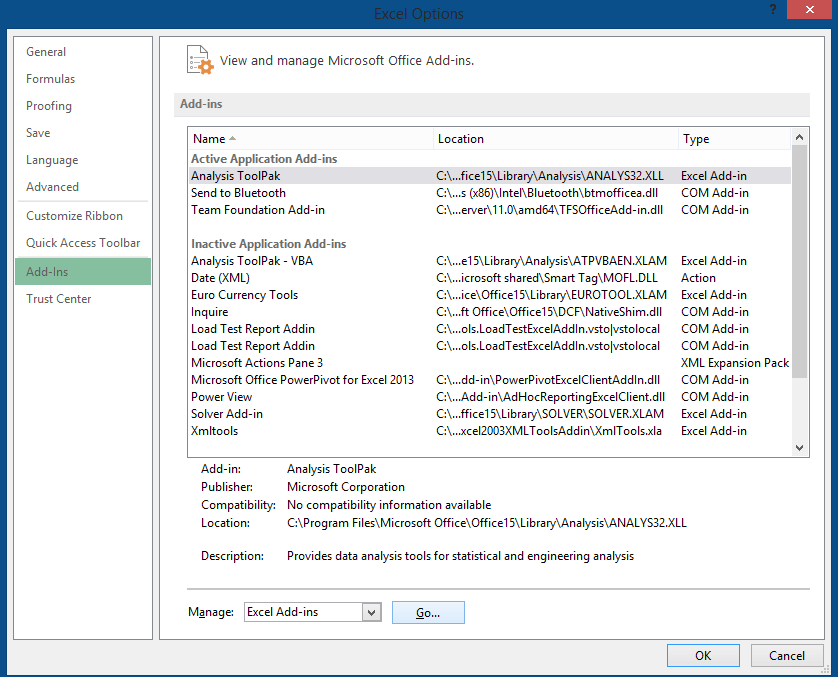Sort add-ins by the Name column
The height and width of the screenshot is (677, 838).
click(207, 138)
